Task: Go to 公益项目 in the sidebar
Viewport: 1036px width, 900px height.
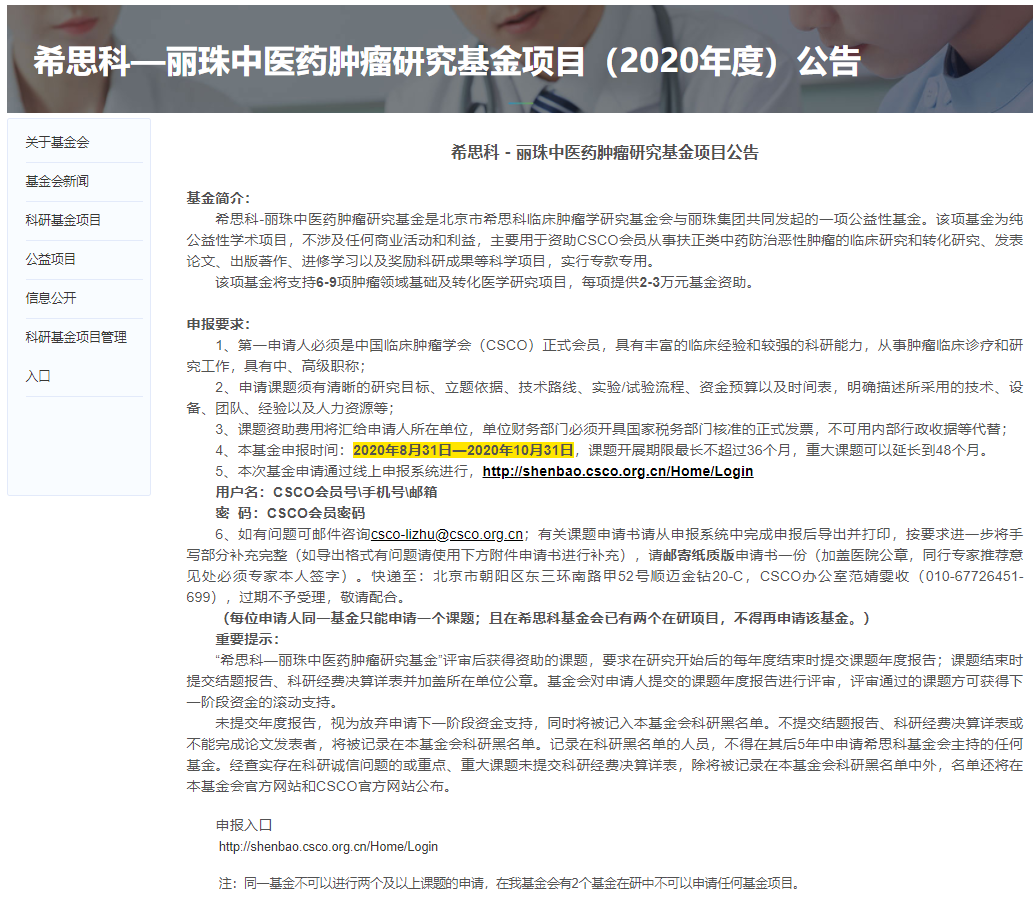Action: pos(51,259)
